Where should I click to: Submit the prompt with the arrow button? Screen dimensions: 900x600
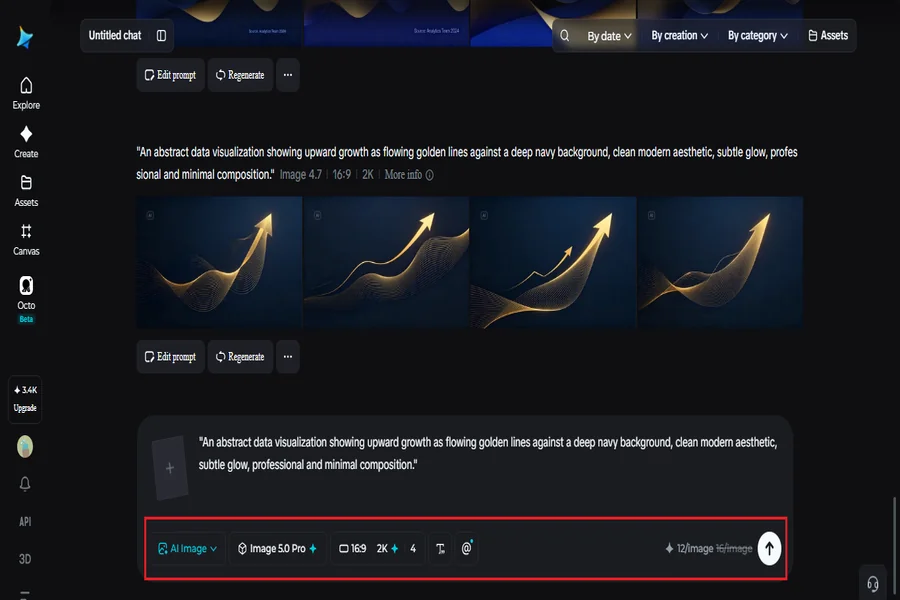point(769,548)
